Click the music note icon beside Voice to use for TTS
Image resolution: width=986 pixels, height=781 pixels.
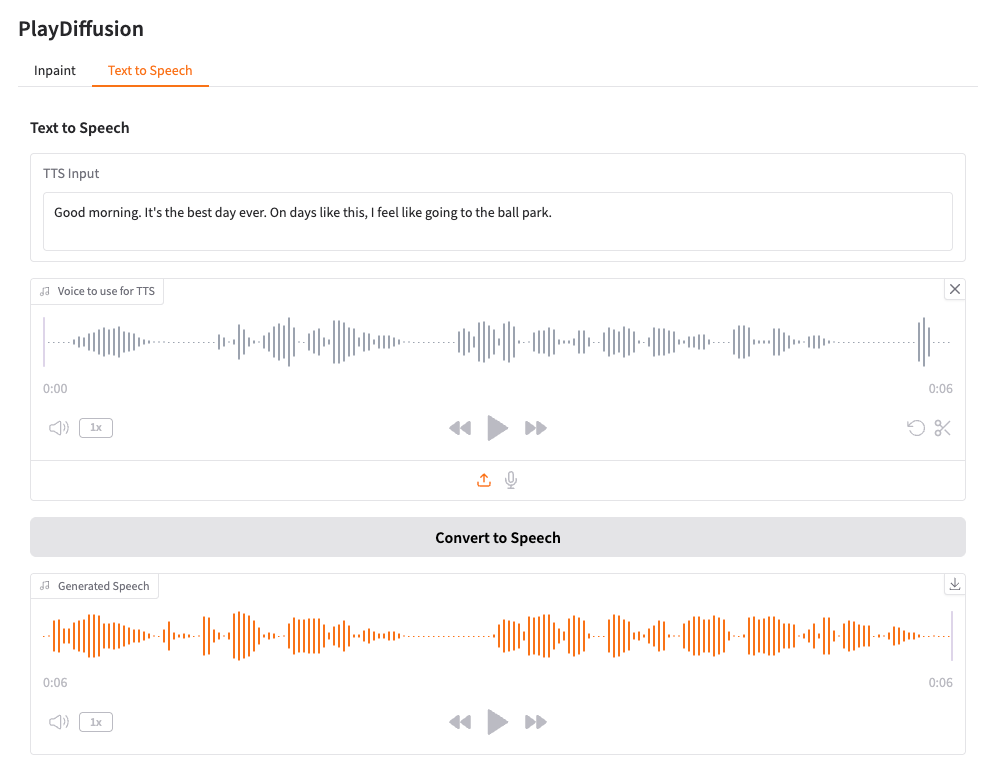click(x=45, y=291)
